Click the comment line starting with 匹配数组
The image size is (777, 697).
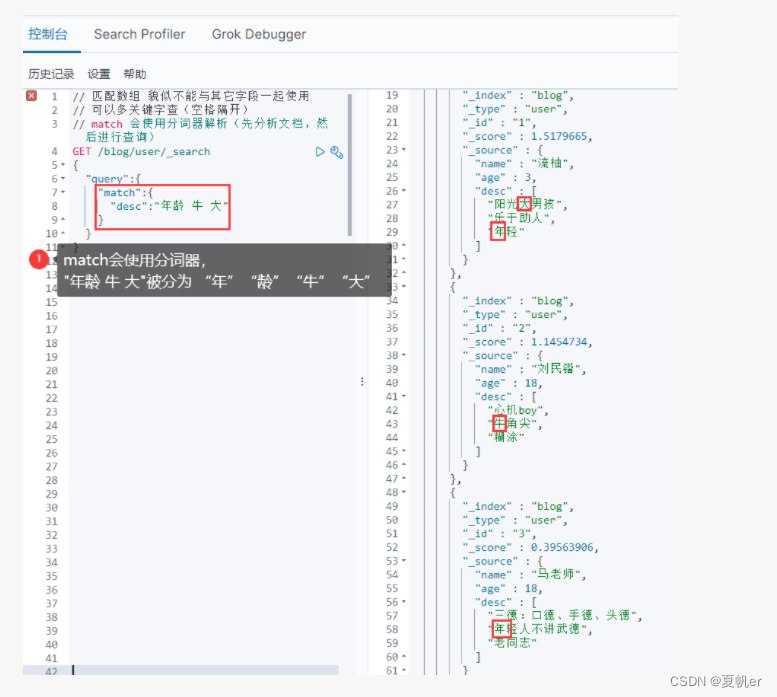pyautogui.click(x=191, y=96)
